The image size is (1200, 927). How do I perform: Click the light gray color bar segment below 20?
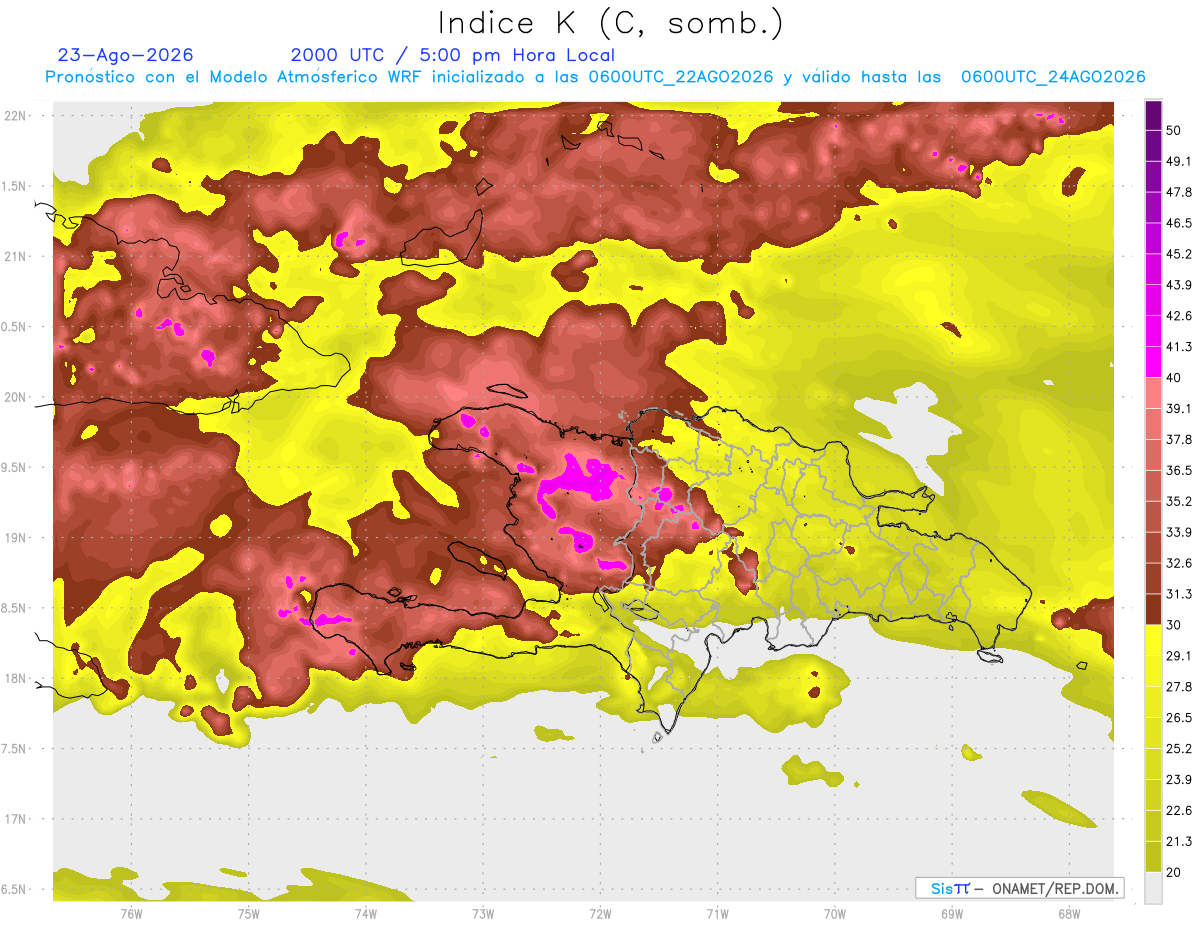[x=1153, y=888]
